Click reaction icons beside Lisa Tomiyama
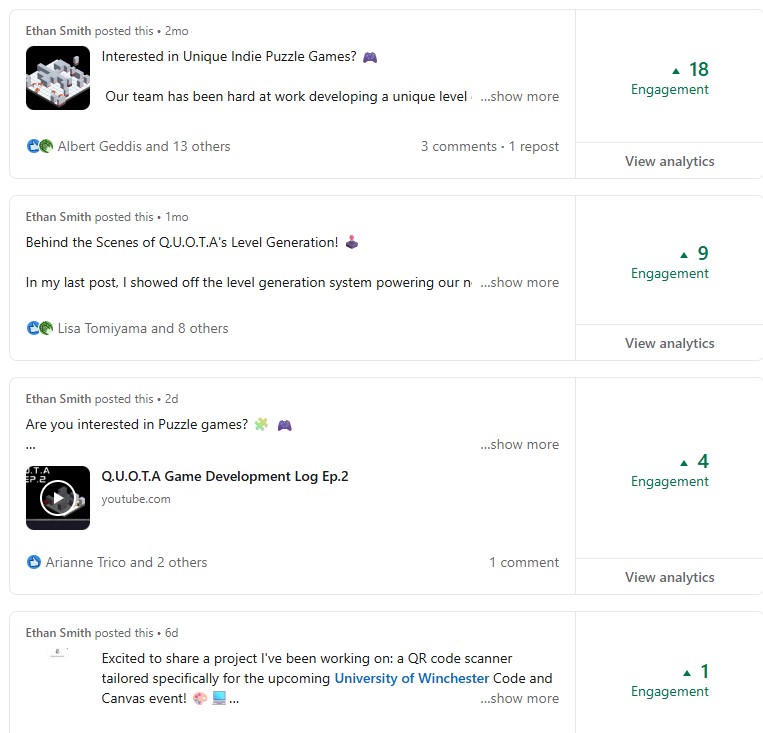The height and width of the screenshot is (733, 763). point(40,328)
